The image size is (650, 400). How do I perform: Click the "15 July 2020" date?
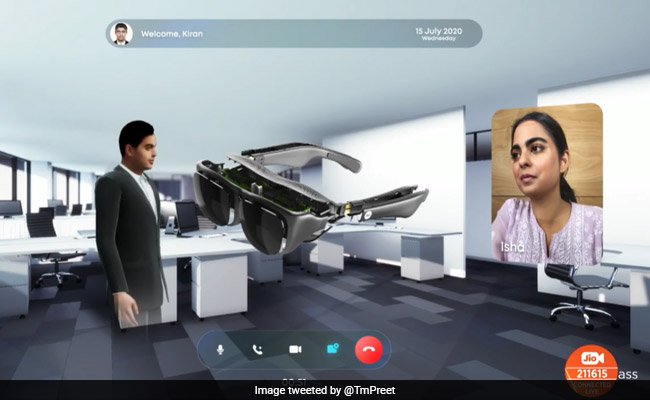click(x=439, y=31)
